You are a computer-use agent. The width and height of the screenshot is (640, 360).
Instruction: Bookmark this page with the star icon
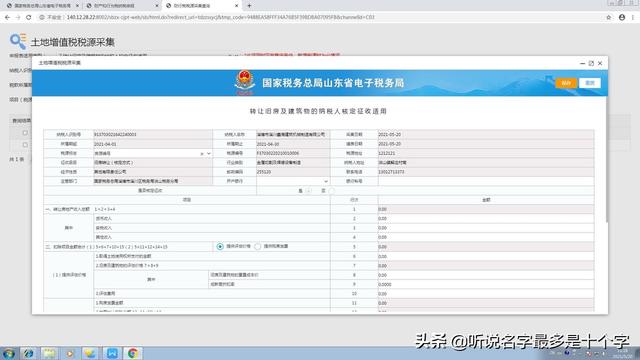pos(609,18)
